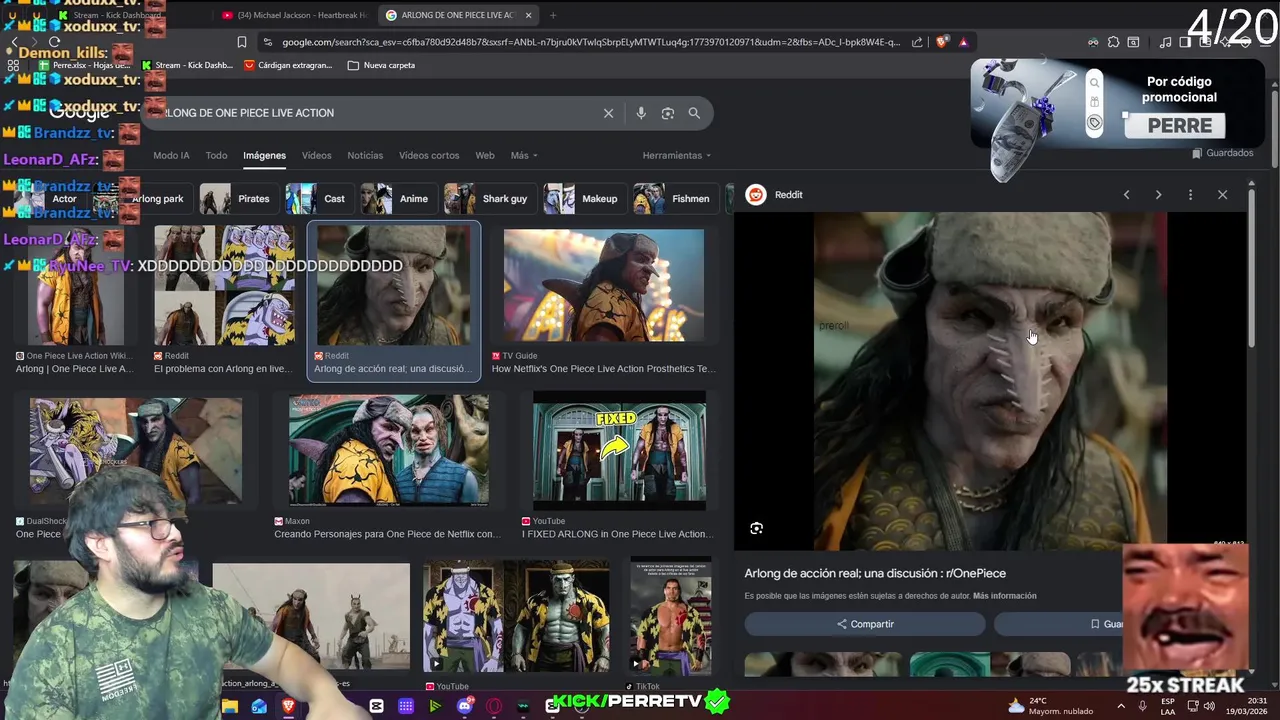The width and height of the screenshot is (1280, 720).
Task: Switch to Michael Jackson Heartbreak YouTube tab
Action: tap(294, 15)
